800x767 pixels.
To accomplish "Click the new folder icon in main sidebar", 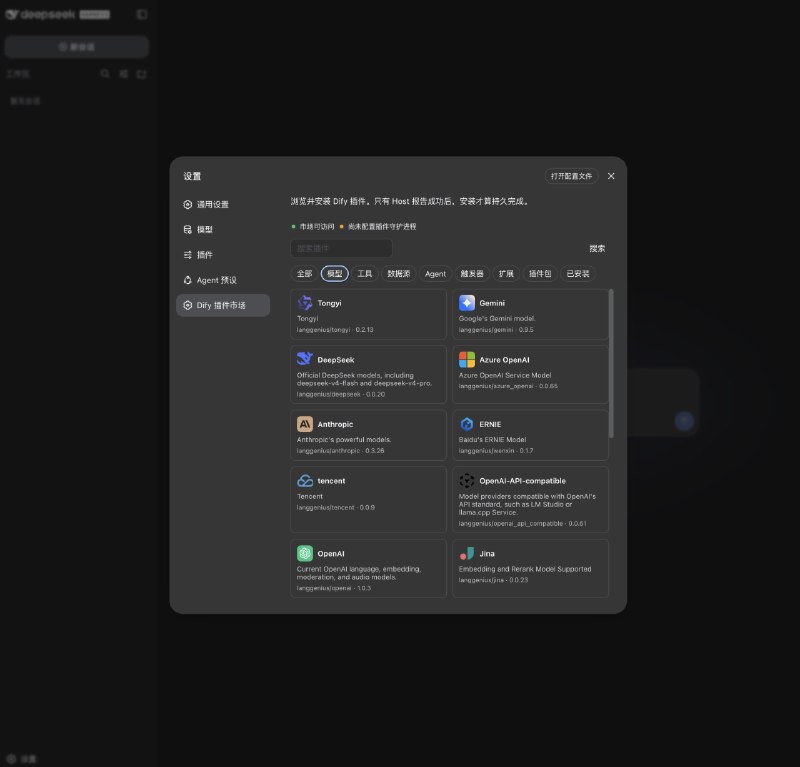I will pos(142,74).
